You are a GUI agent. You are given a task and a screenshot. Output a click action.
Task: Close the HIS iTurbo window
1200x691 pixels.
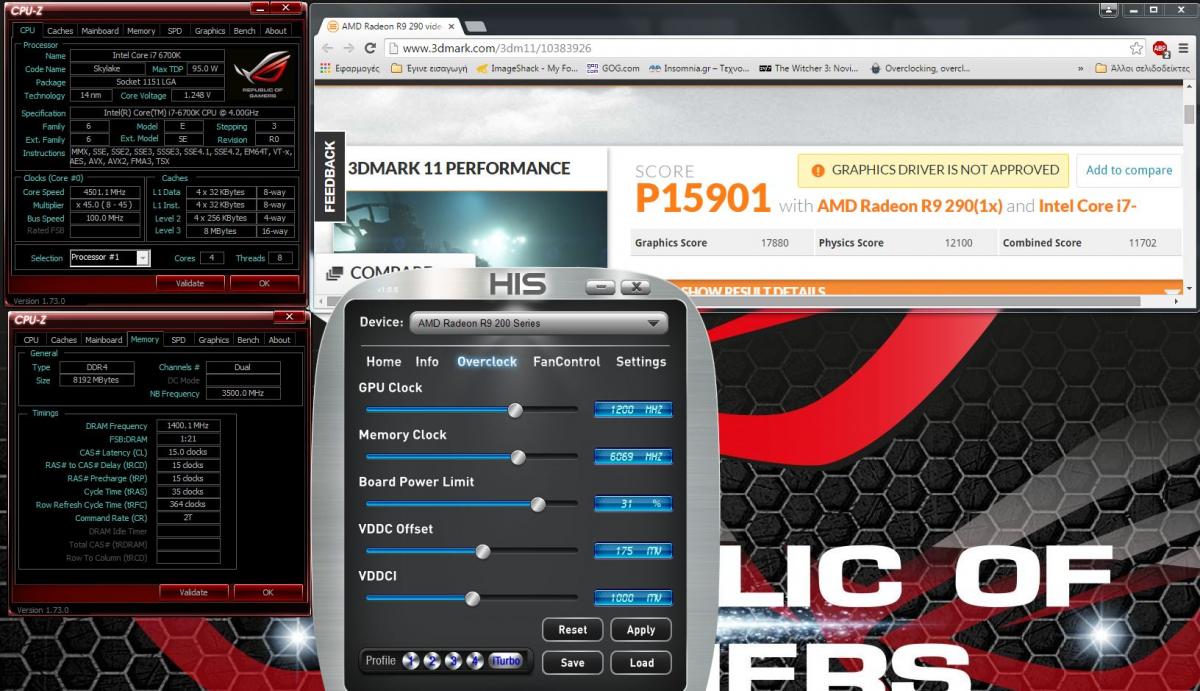click(635, 288)
